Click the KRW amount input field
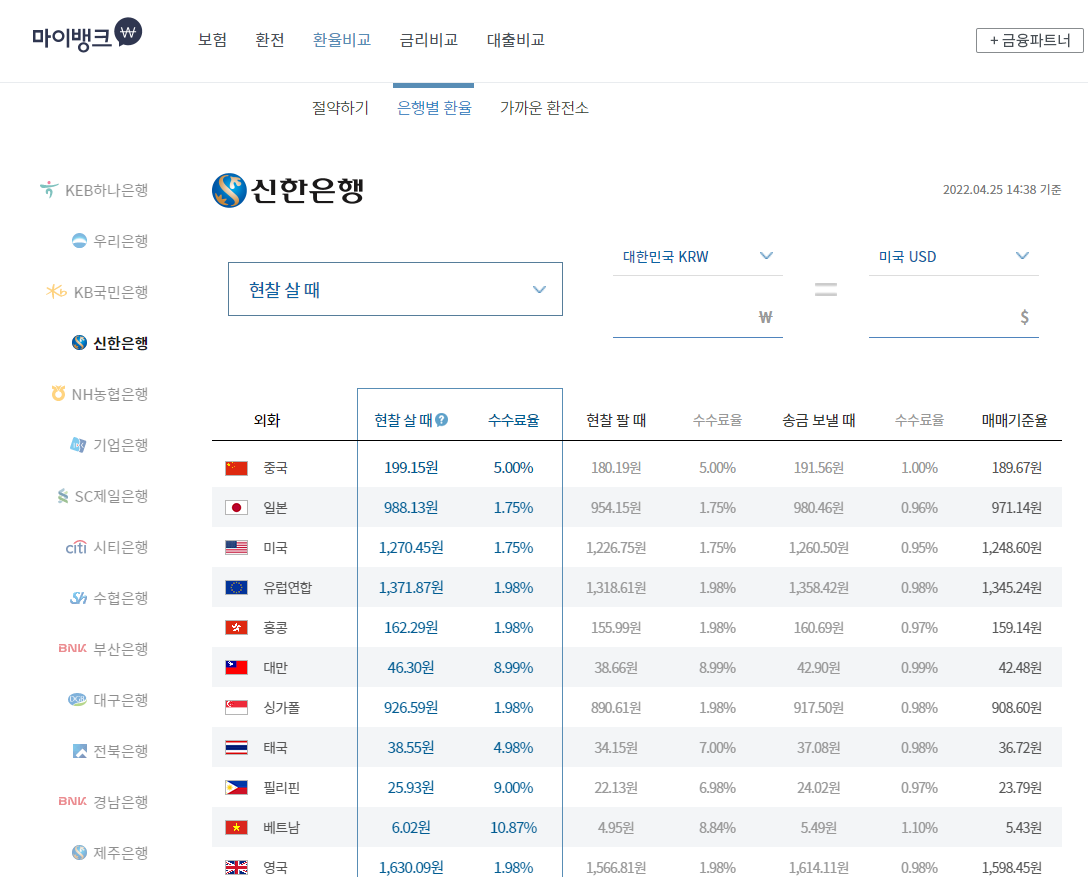1088x877 pixels. (697, 316)
